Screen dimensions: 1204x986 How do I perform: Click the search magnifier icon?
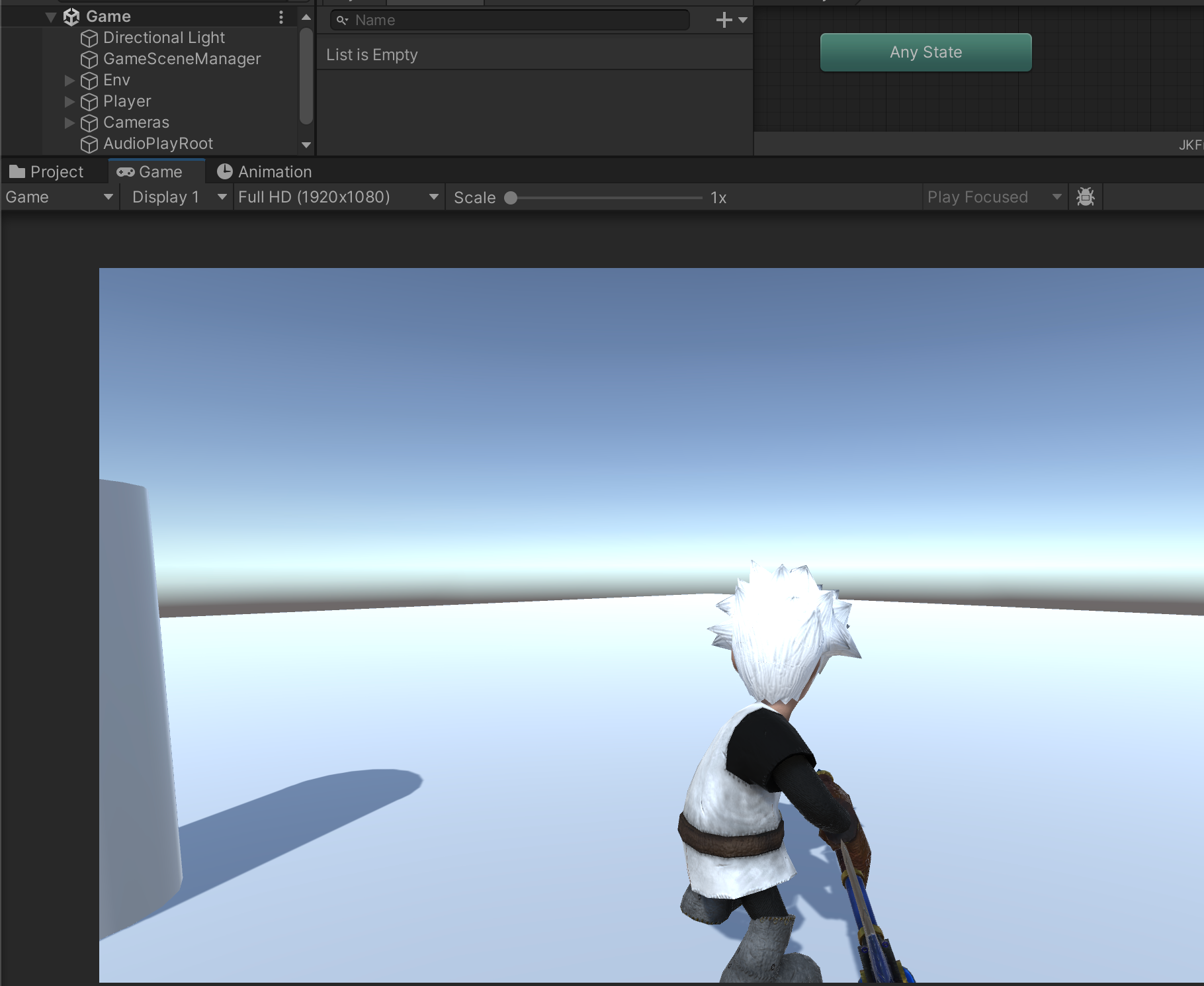(342, 21)
